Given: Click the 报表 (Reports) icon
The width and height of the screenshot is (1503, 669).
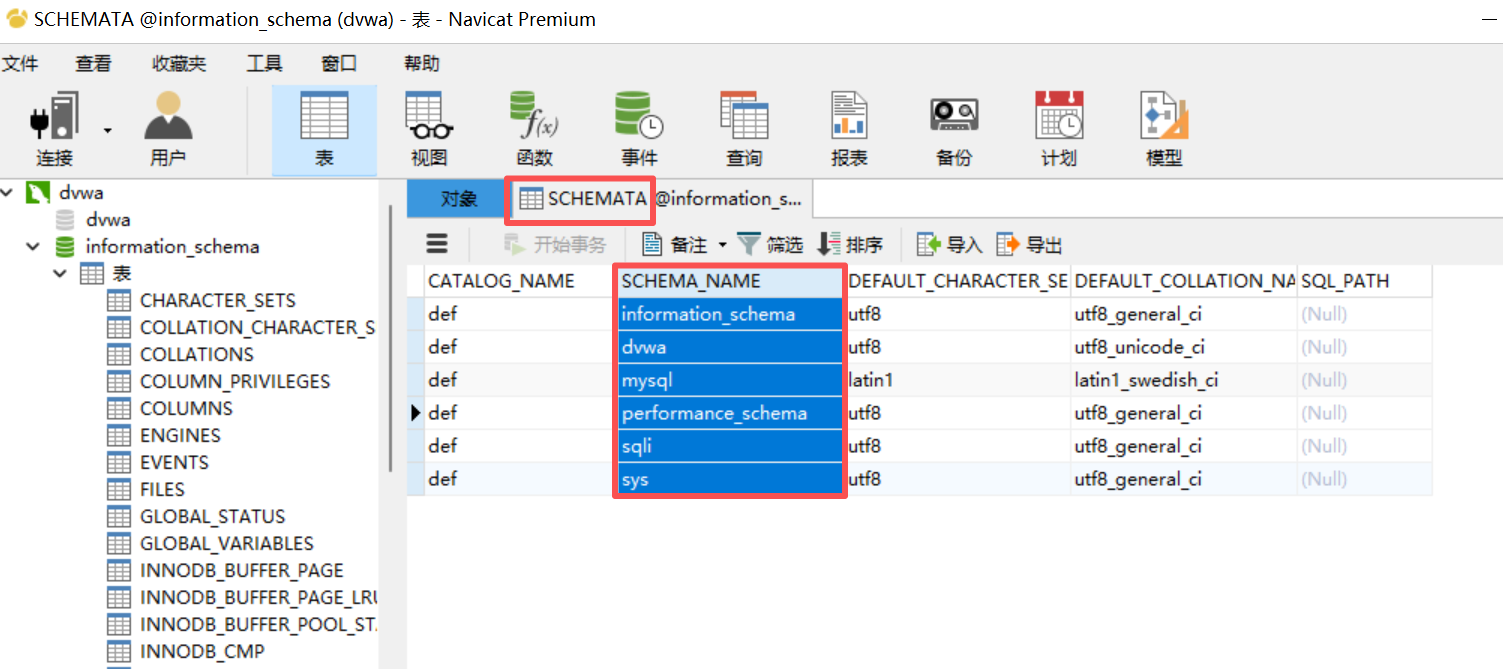Looking at the screenshot, I should coord(848,125).
